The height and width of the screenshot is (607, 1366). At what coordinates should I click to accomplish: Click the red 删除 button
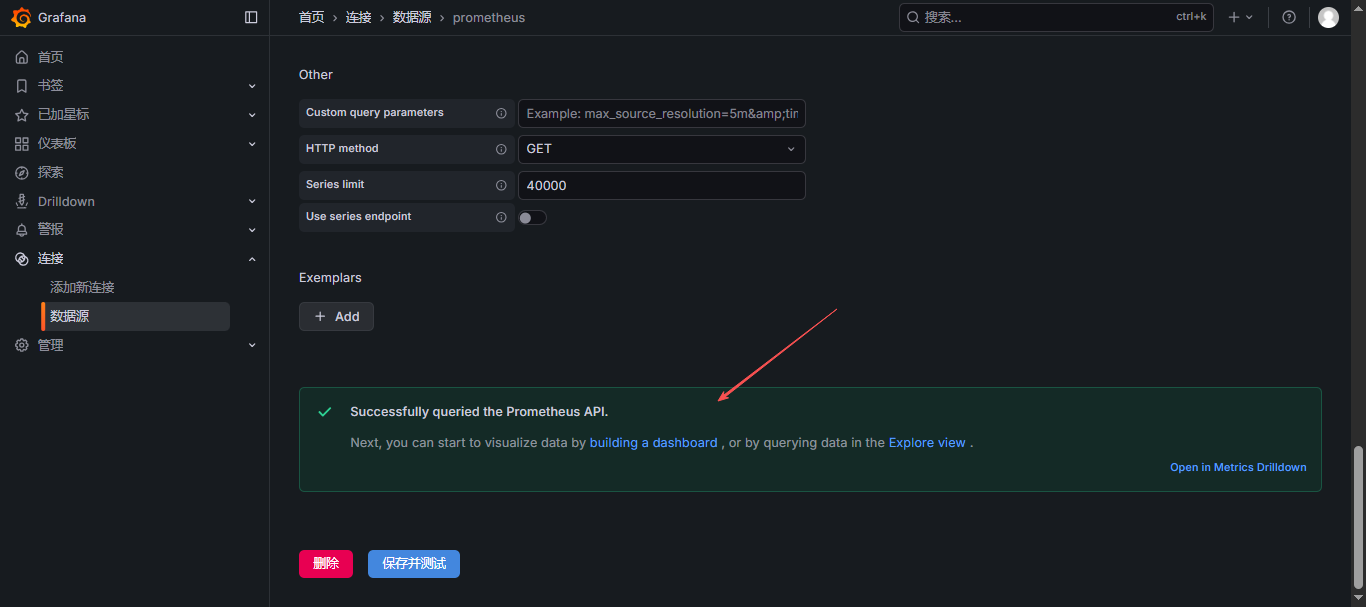pyautogui.click(x=326, y=564)
